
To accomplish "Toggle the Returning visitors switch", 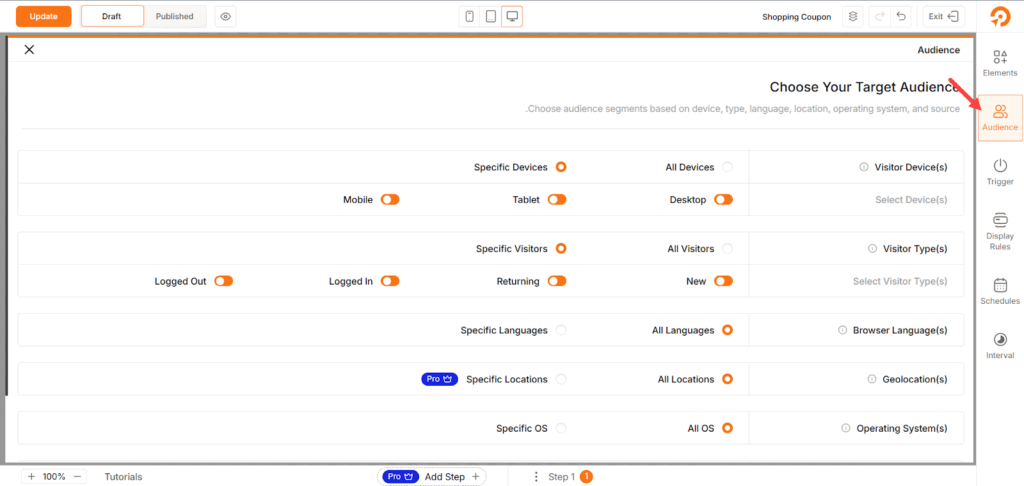I will pyautogui.click(x=557, y=281).
